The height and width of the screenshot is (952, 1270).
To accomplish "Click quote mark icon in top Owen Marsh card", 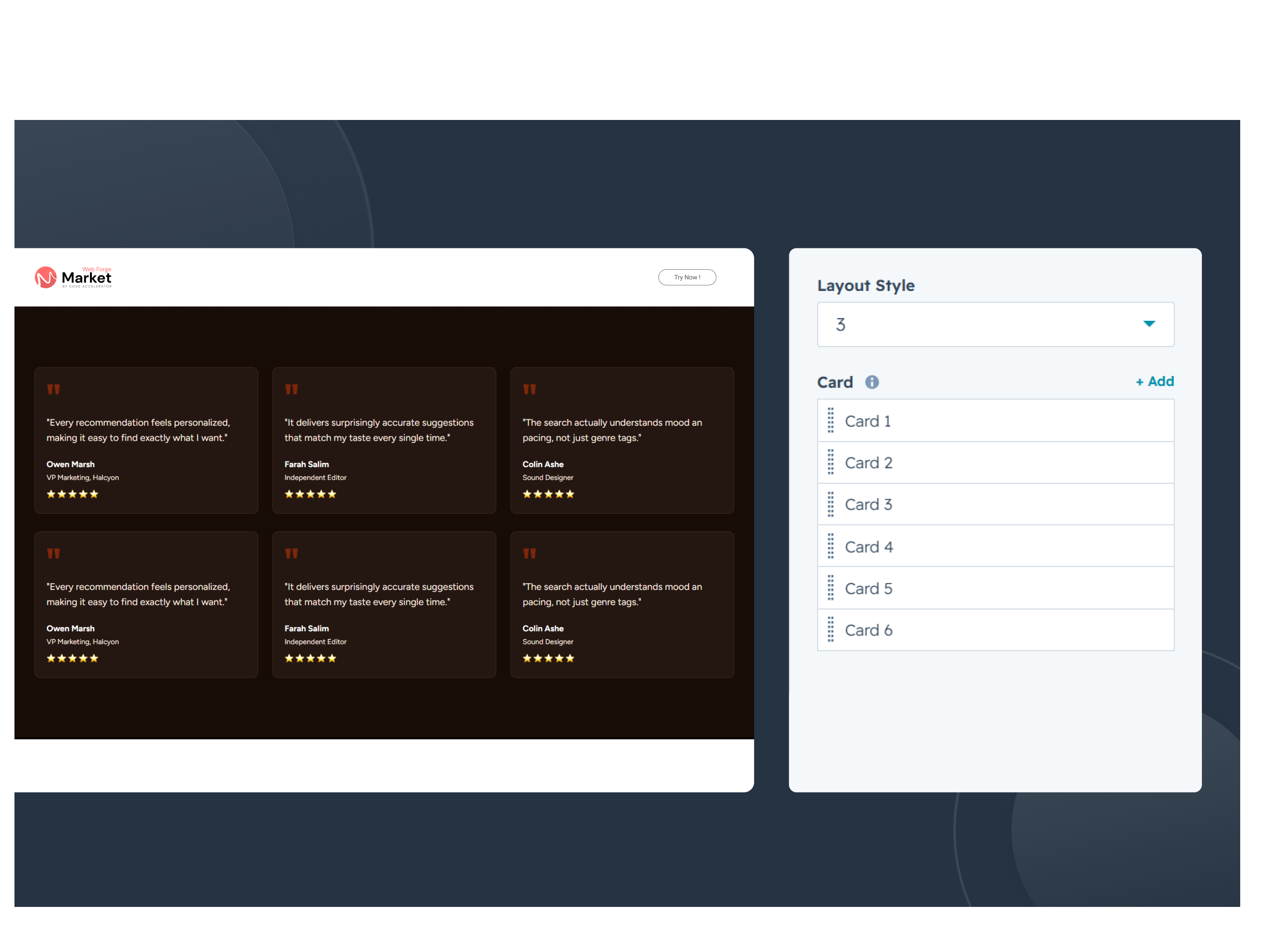I will pos(53,390).
